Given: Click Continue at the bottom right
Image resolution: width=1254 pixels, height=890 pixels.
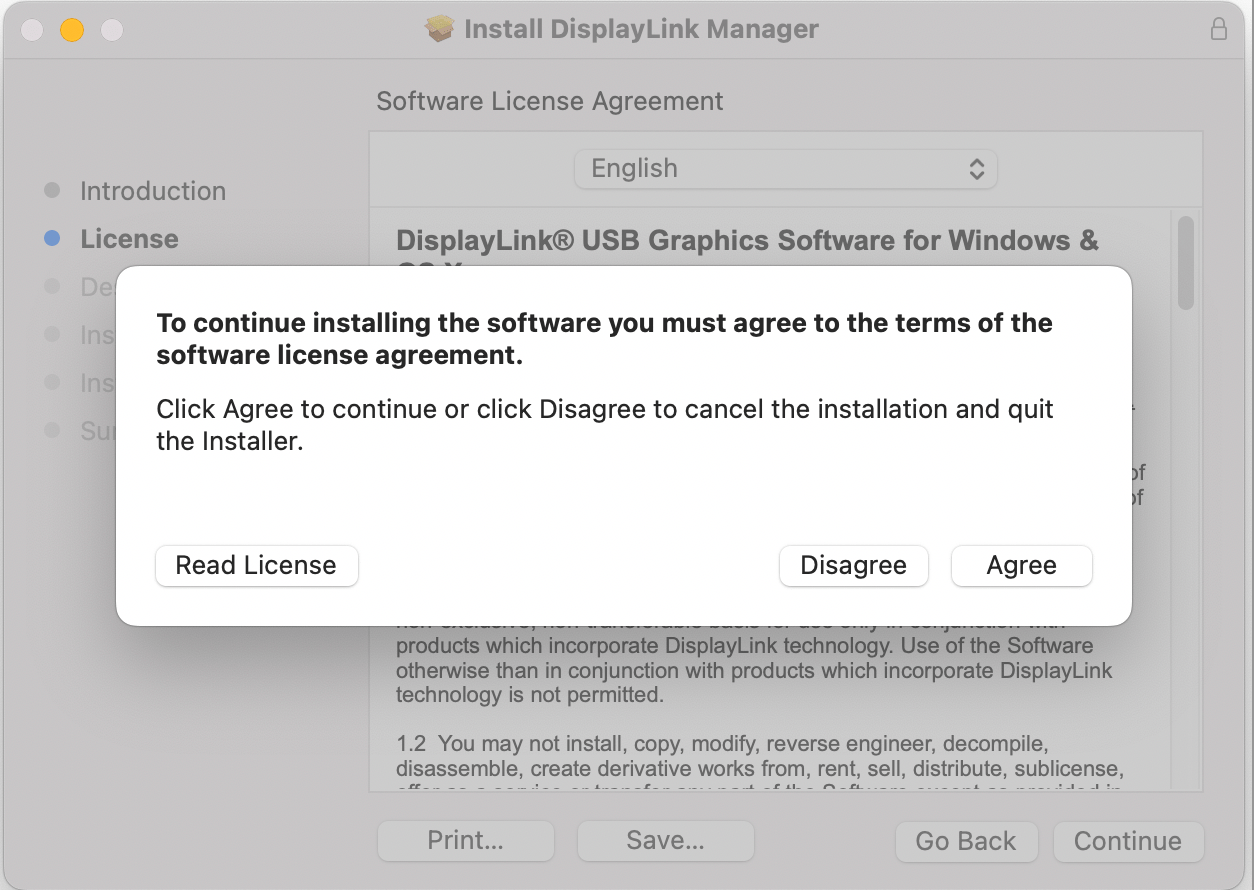Looking at the screenshot, I should [1128, 841].
